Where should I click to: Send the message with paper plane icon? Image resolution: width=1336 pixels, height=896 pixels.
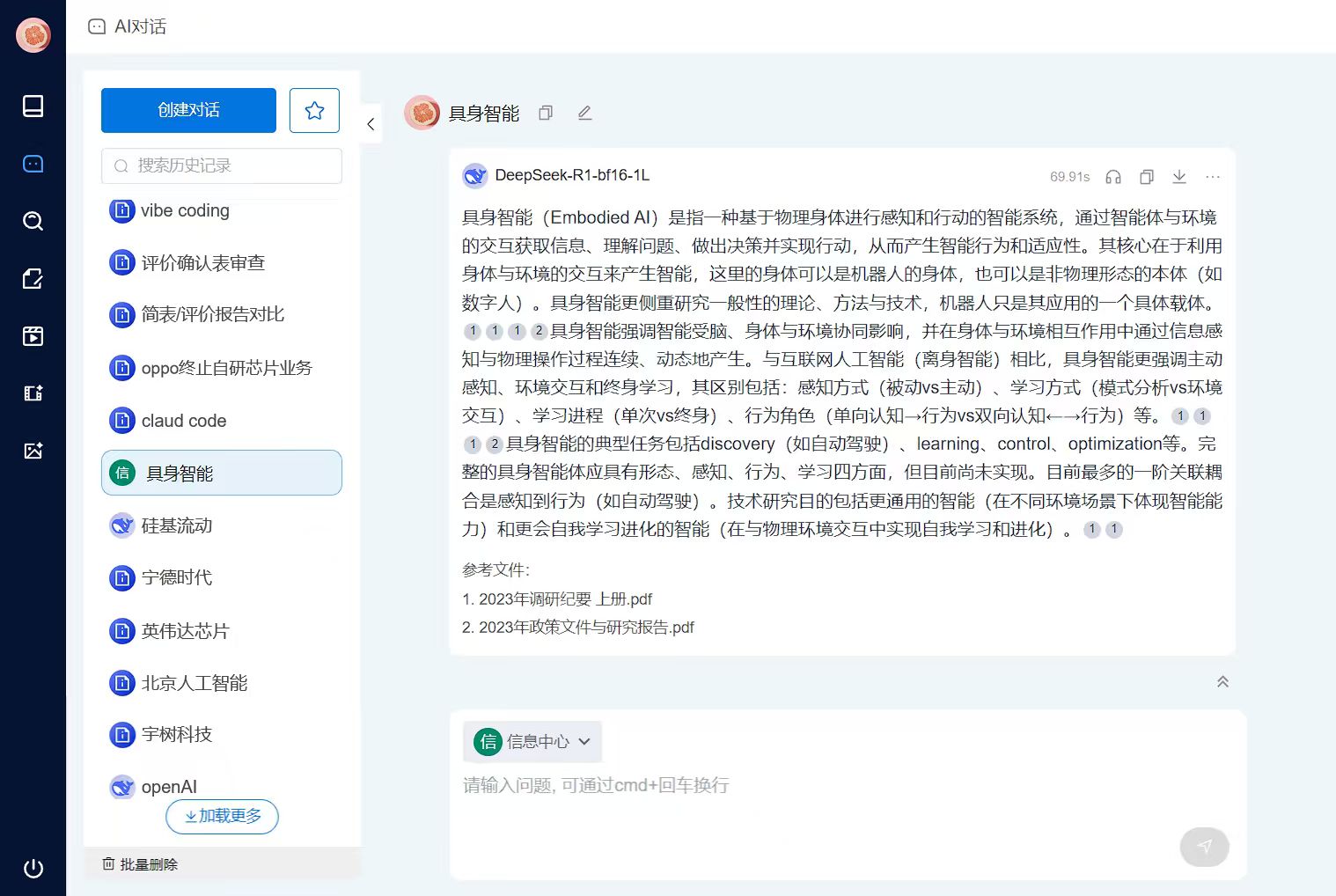pos(1204,847)
